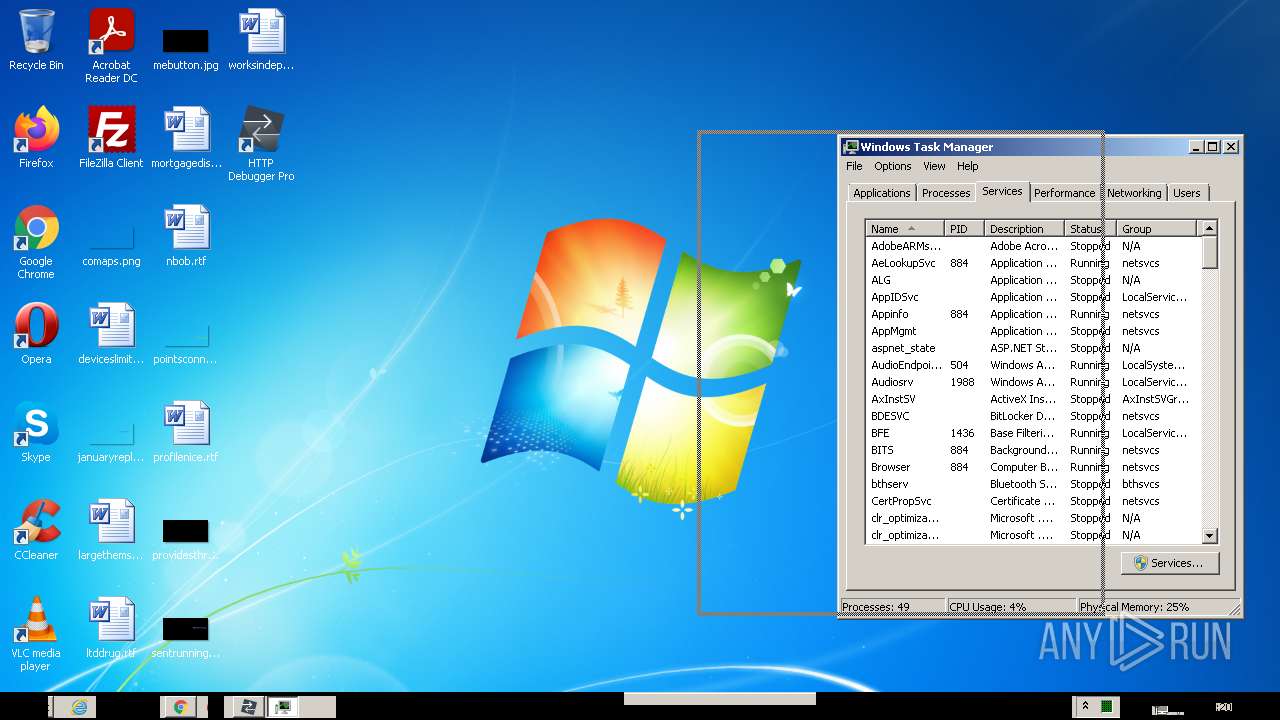
Task: Select the mortgagedis... document icon
Action: click(186, 138)
